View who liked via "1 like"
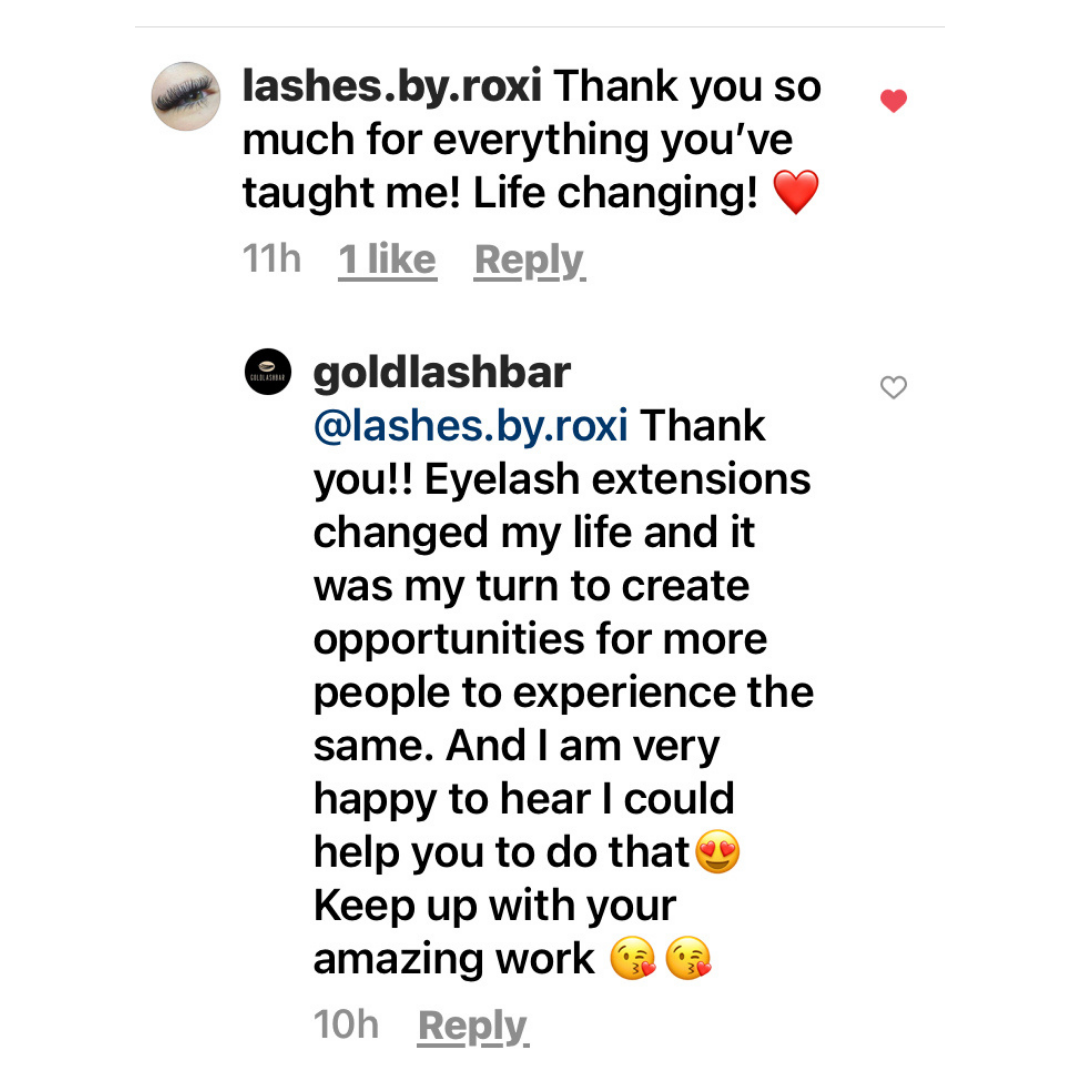The width and height of the screenshot is (1080, 1080). click(387, 260)
